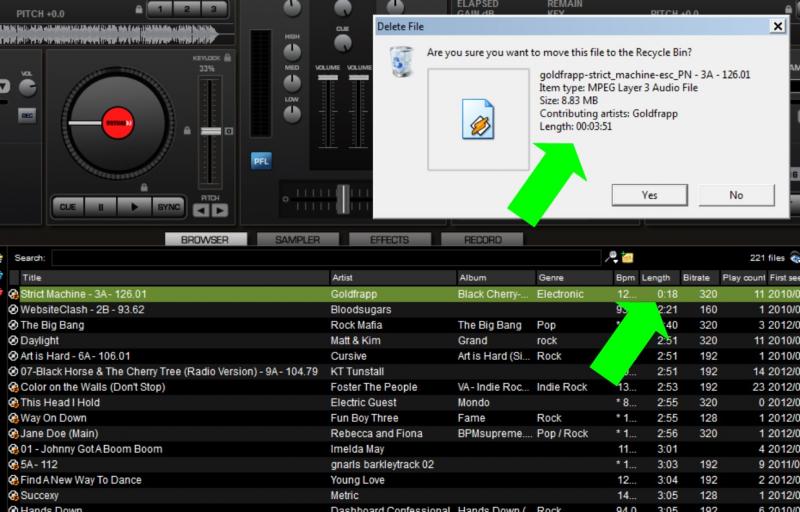
Task: Click the add virtual folder icon
Action: coord(628,258)
